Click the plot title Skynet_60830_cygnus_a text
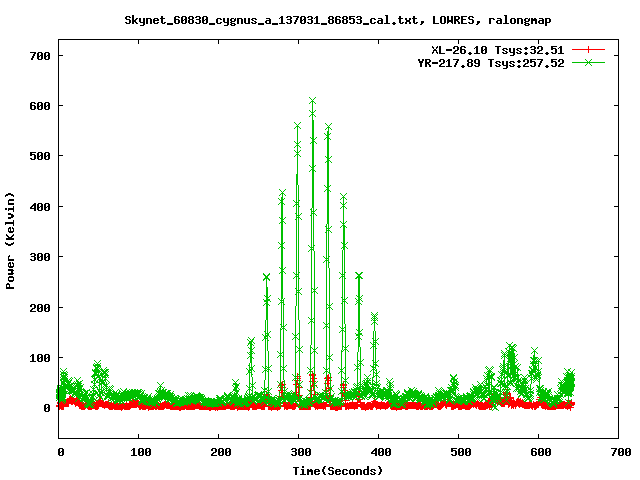 pyautogui.click(x=338, y=20)
